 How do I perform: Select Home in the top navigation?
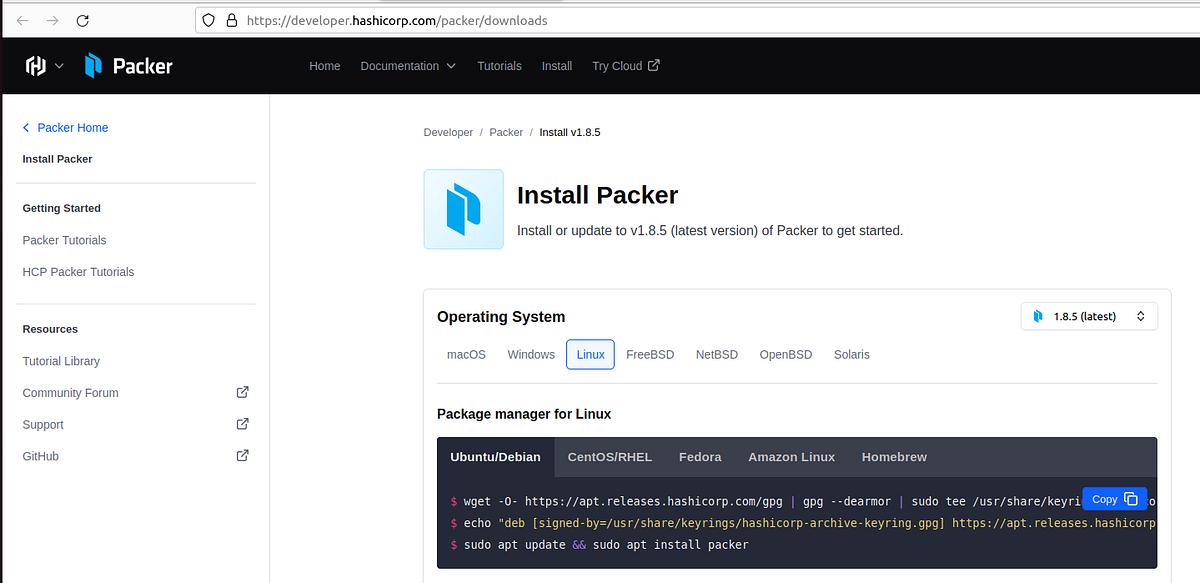324,65
